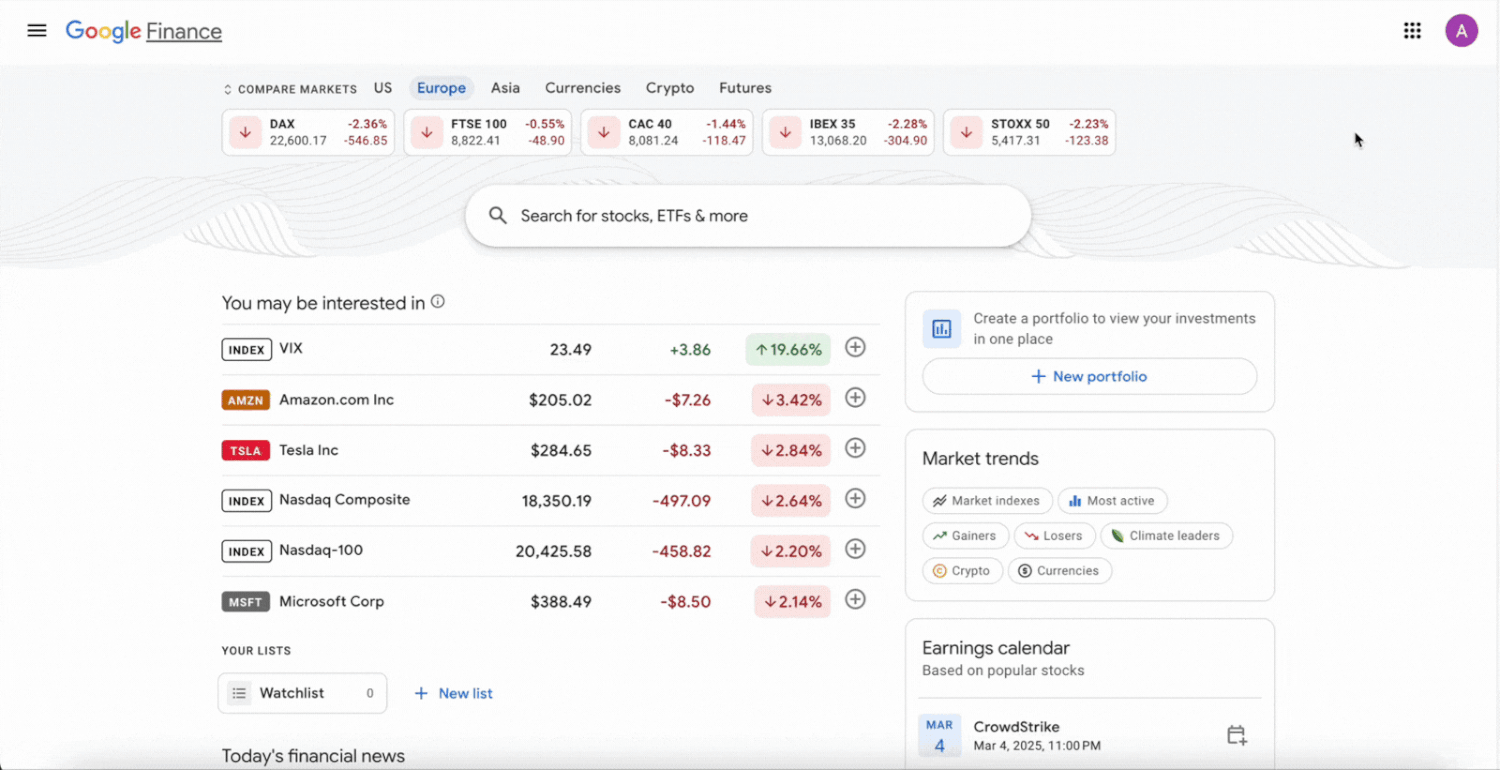The height and width of the screenshot is (770, 1500).
Task: Click the portfolio chart icon
Action: [941, 328]
